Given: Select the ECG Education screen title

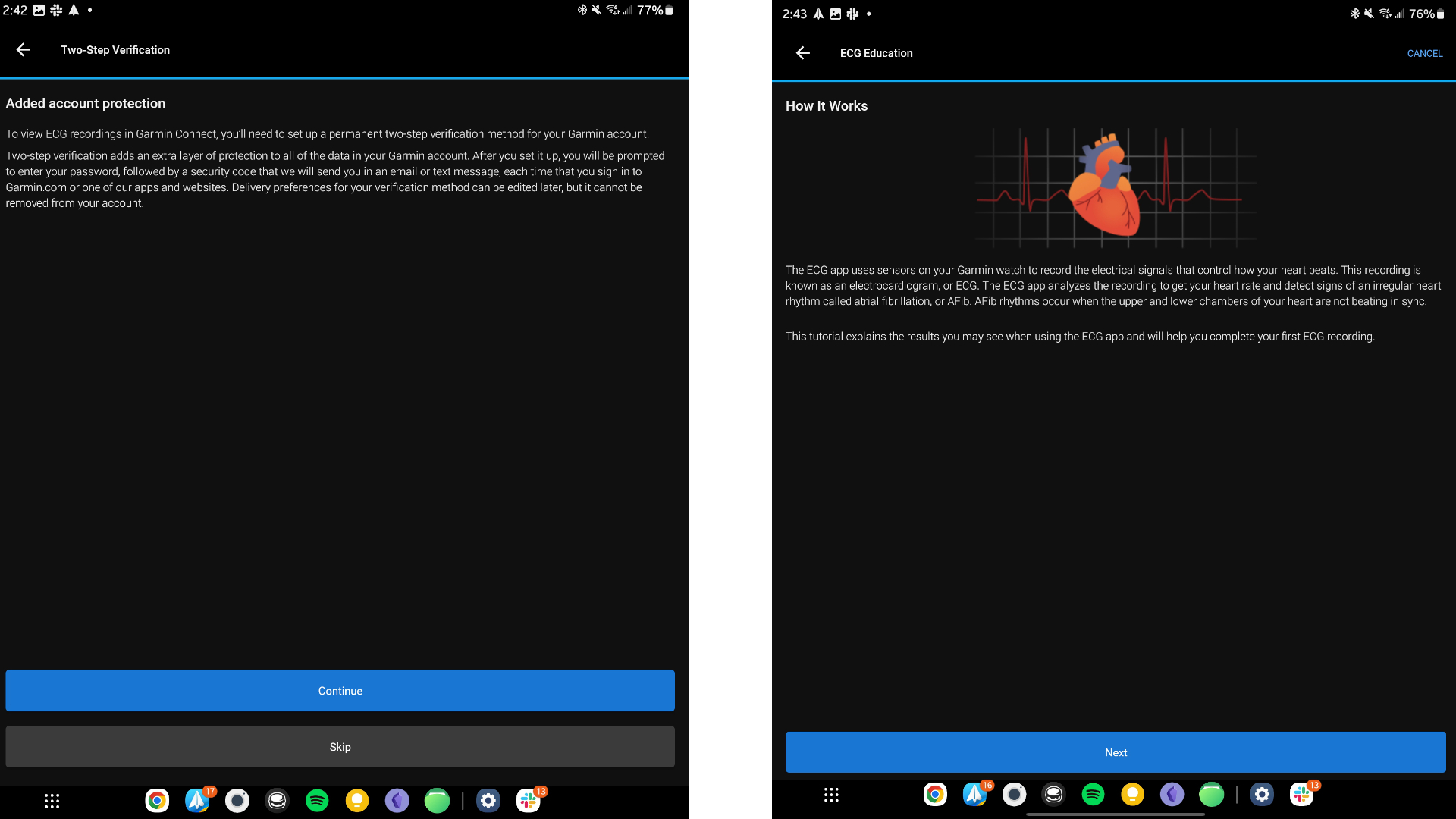Looking at the screenshot, I should click(876, 53).
